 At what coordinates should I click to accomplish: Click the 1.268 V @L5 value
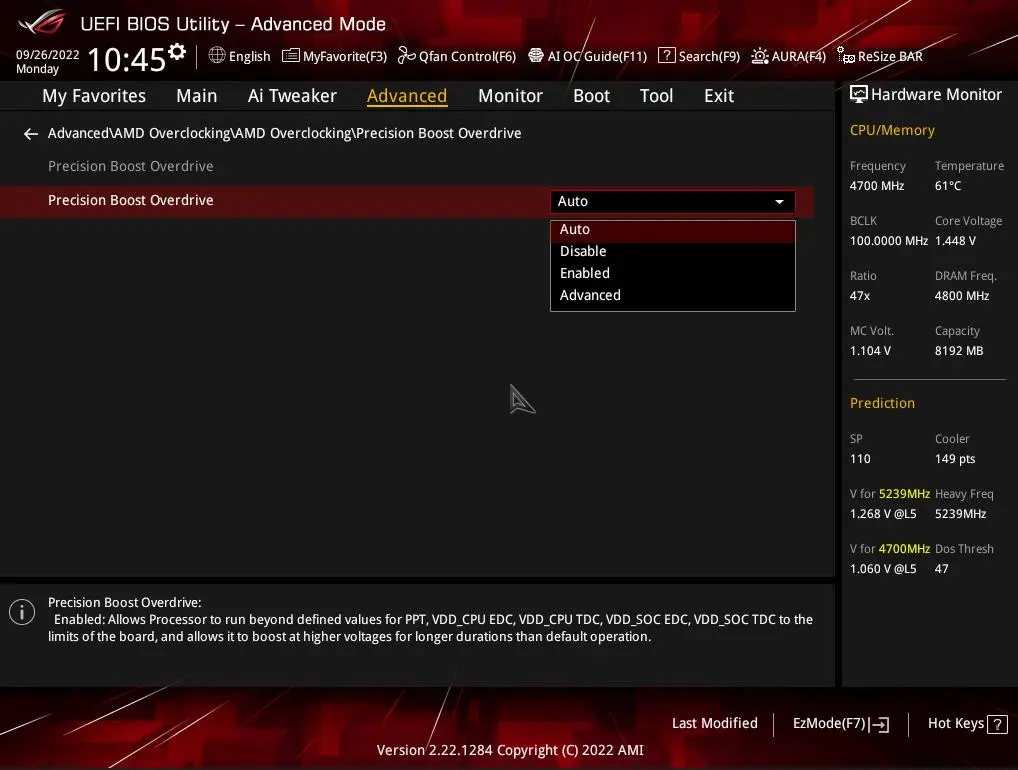coord(883,514)
